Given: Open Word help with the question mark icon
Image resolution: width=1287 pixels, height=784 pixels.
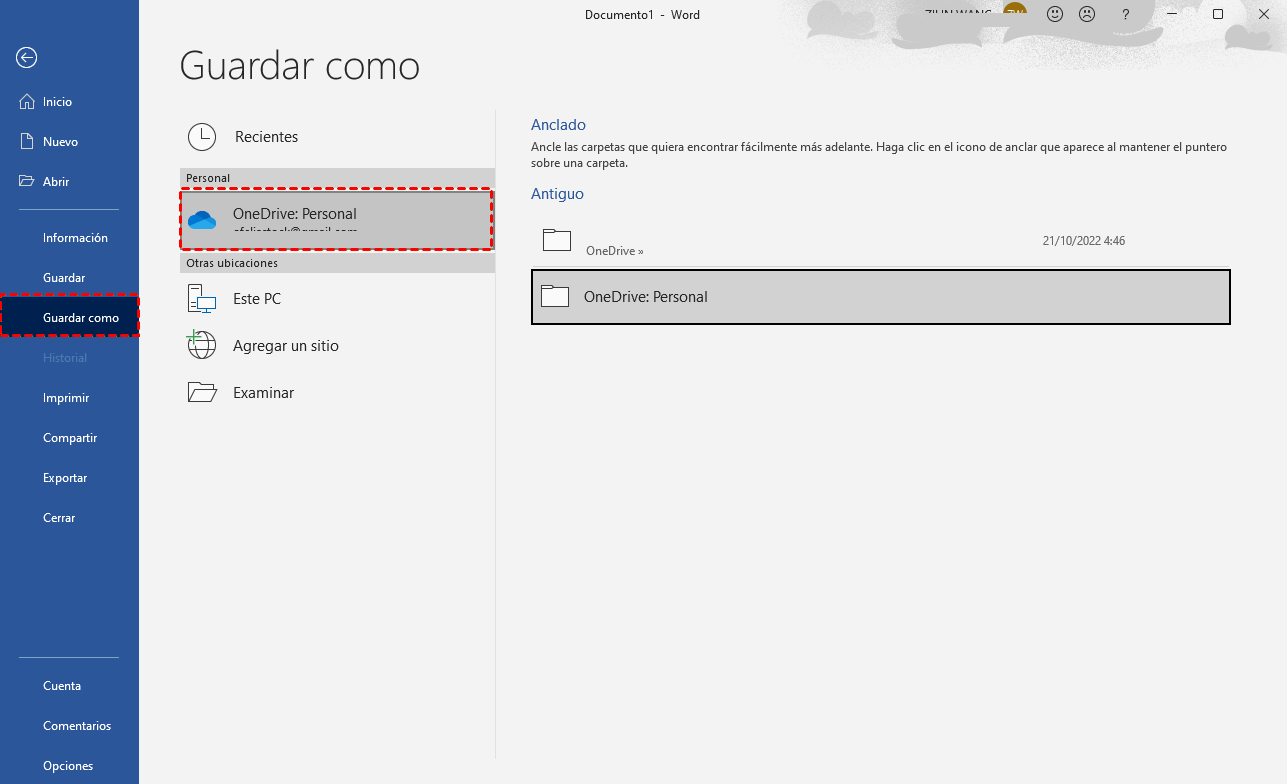Looking at the screenshot, I should click(1126, 14).
